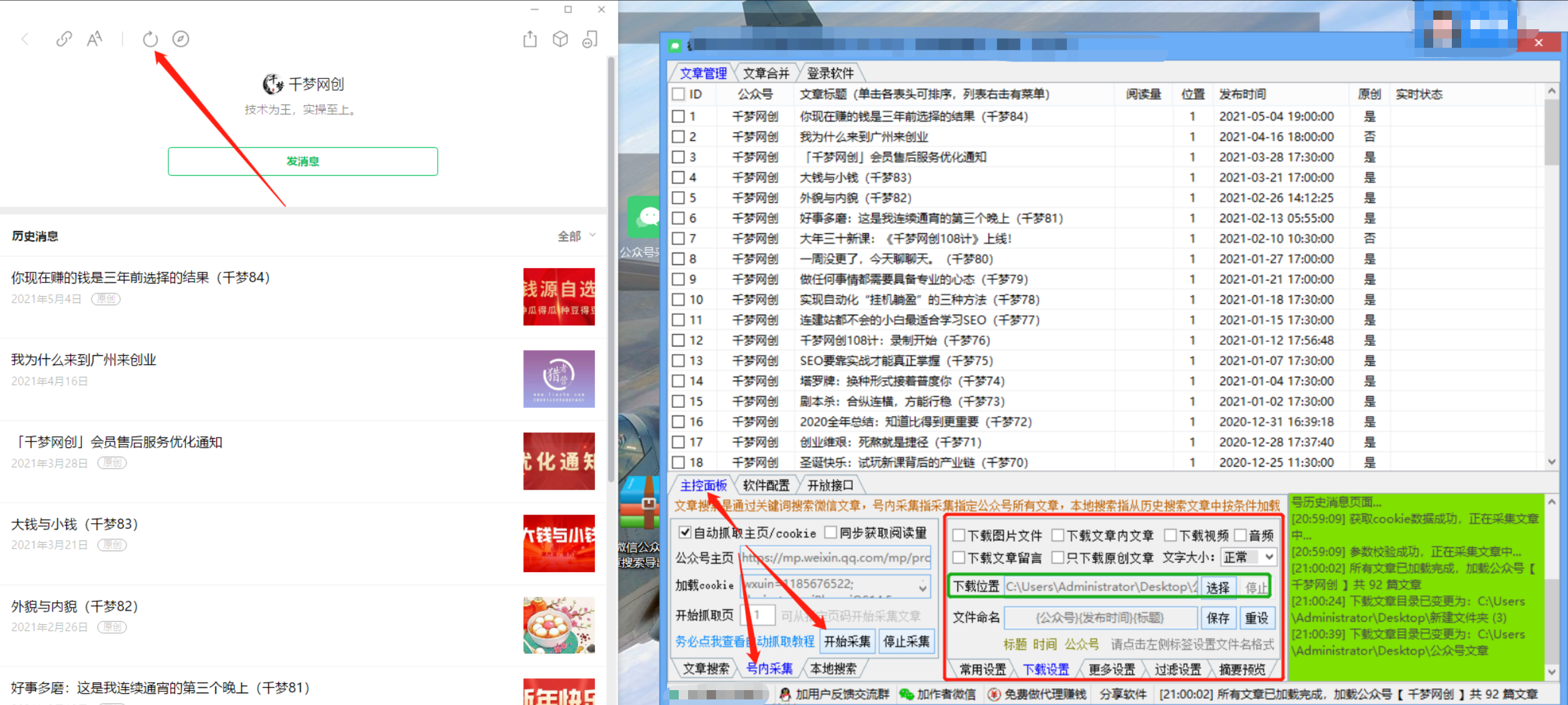Enable 下载图片文件 checkbox
Viewport: 1568px width, 705px height.
959,535
